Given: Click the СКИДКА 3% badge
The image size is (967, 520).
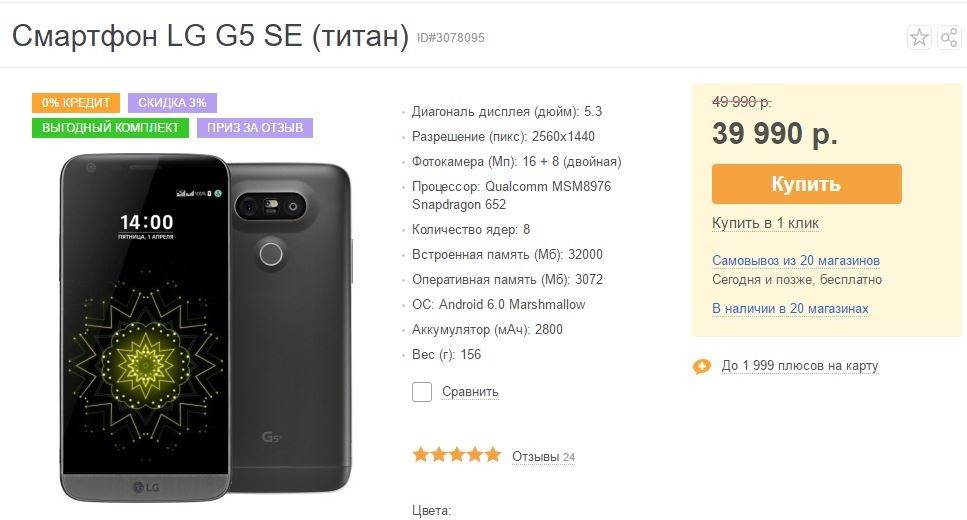Looking at the screenshot, I should click(172, 103).
